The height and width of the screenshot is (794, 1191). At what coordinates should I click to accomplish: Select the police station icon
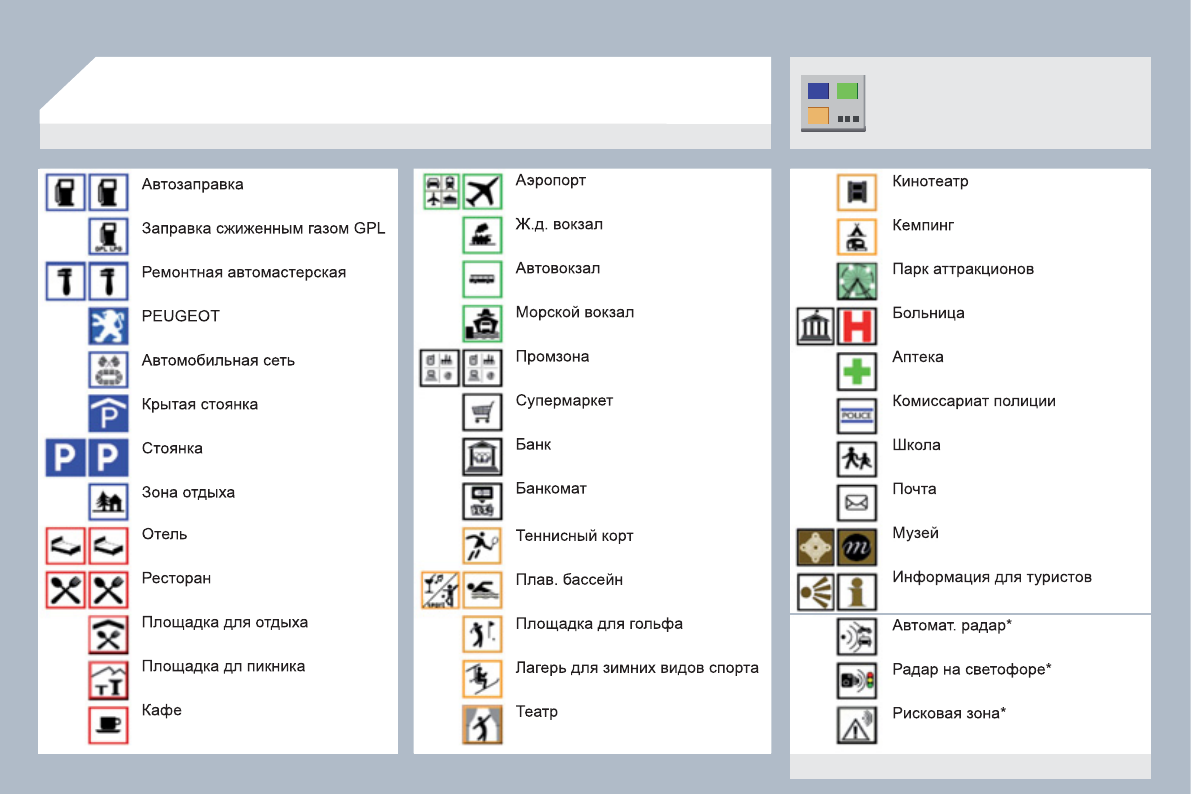[856, 414]
